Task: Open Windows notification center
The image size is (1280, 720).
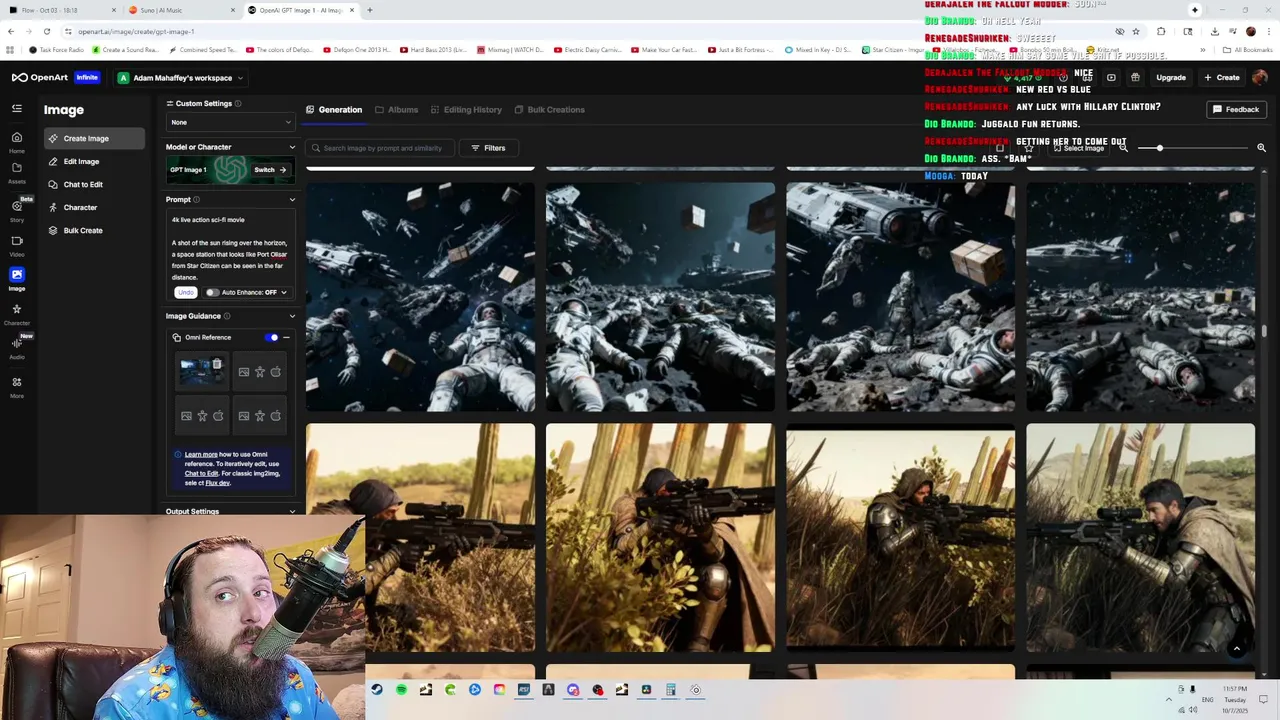Action: coord(1263,699)
